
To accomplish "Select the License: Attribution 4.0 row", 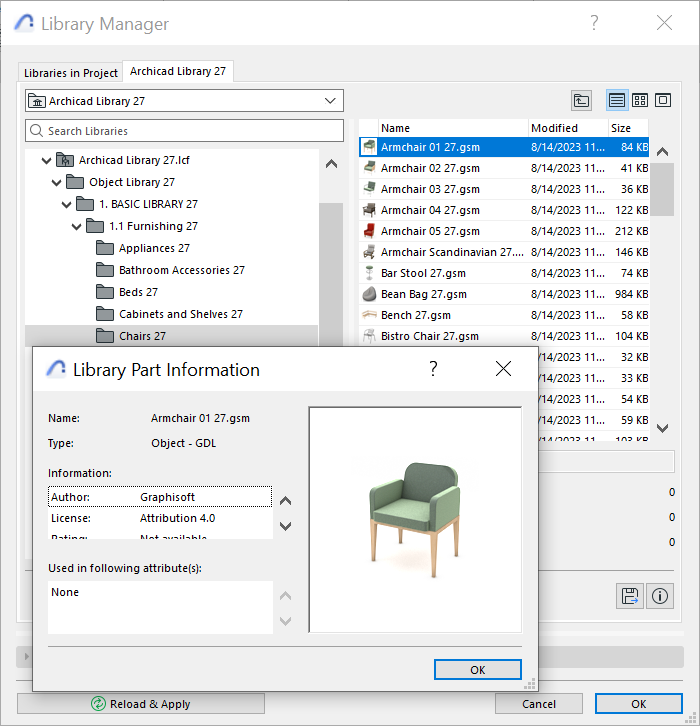I will click(x=160, y=518).
